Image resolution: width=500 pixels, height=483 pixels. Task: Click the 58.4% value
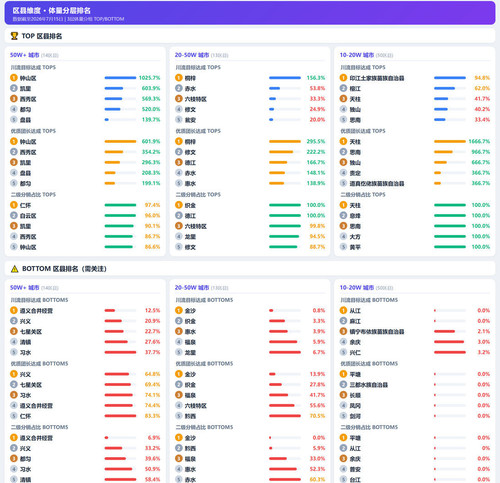click(x=152, y=479)
